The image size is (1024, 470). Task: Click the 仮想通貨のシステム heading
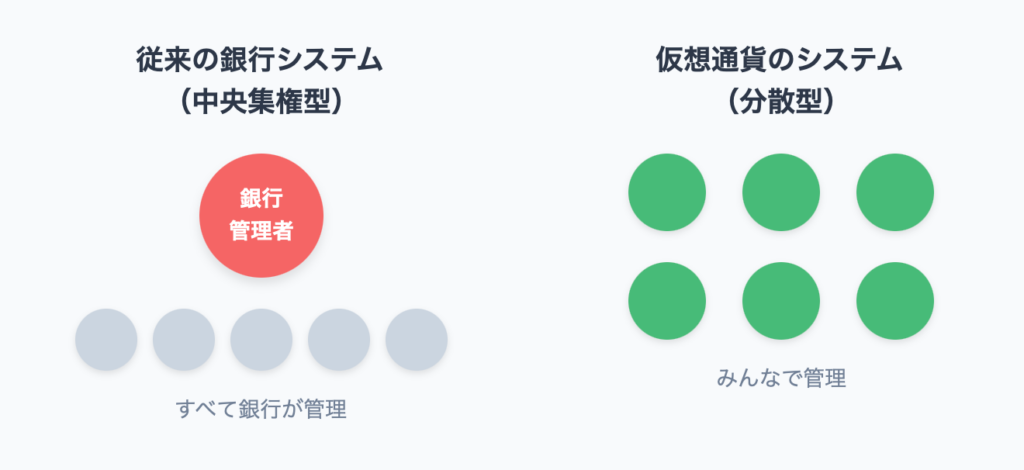point(781,62)
